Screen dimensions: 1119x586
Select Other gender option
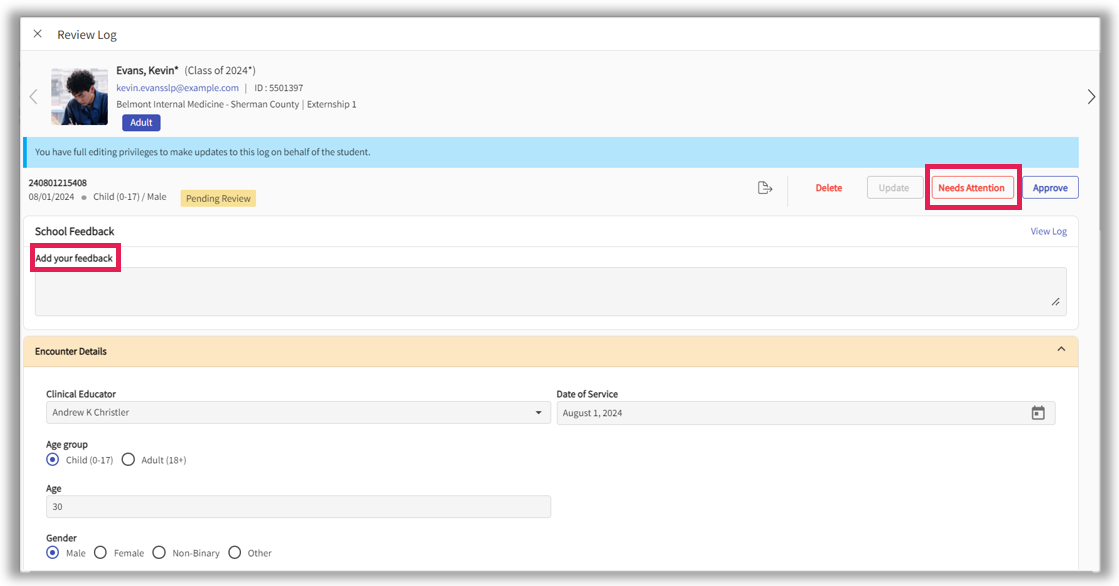point(235,553)
